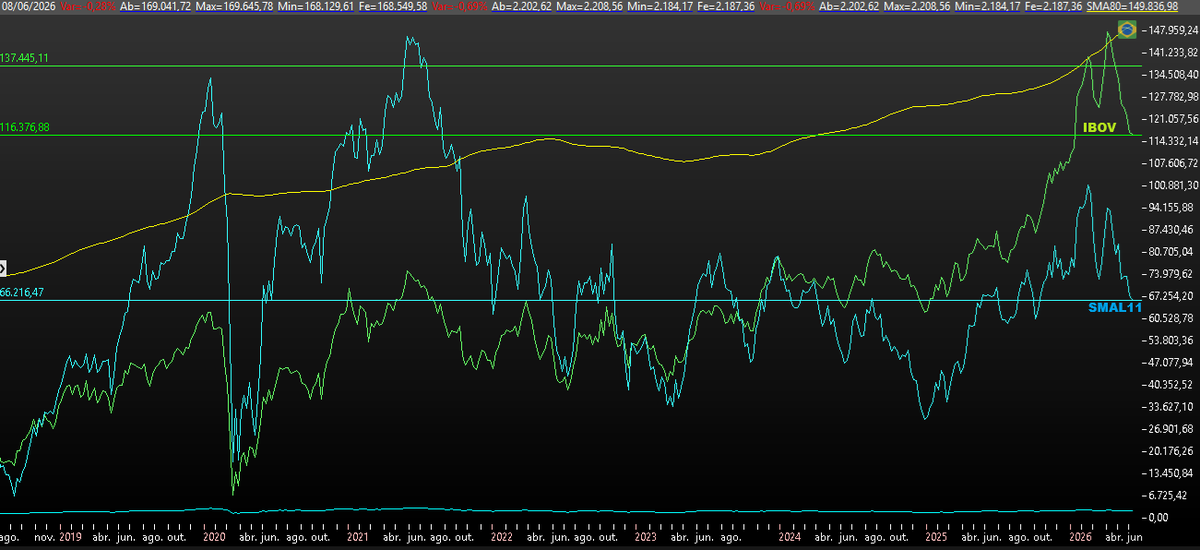This screenshot has height=550, width=1200.
Task: Click the 2022 year label on time axis
Action: coord(502,536)
